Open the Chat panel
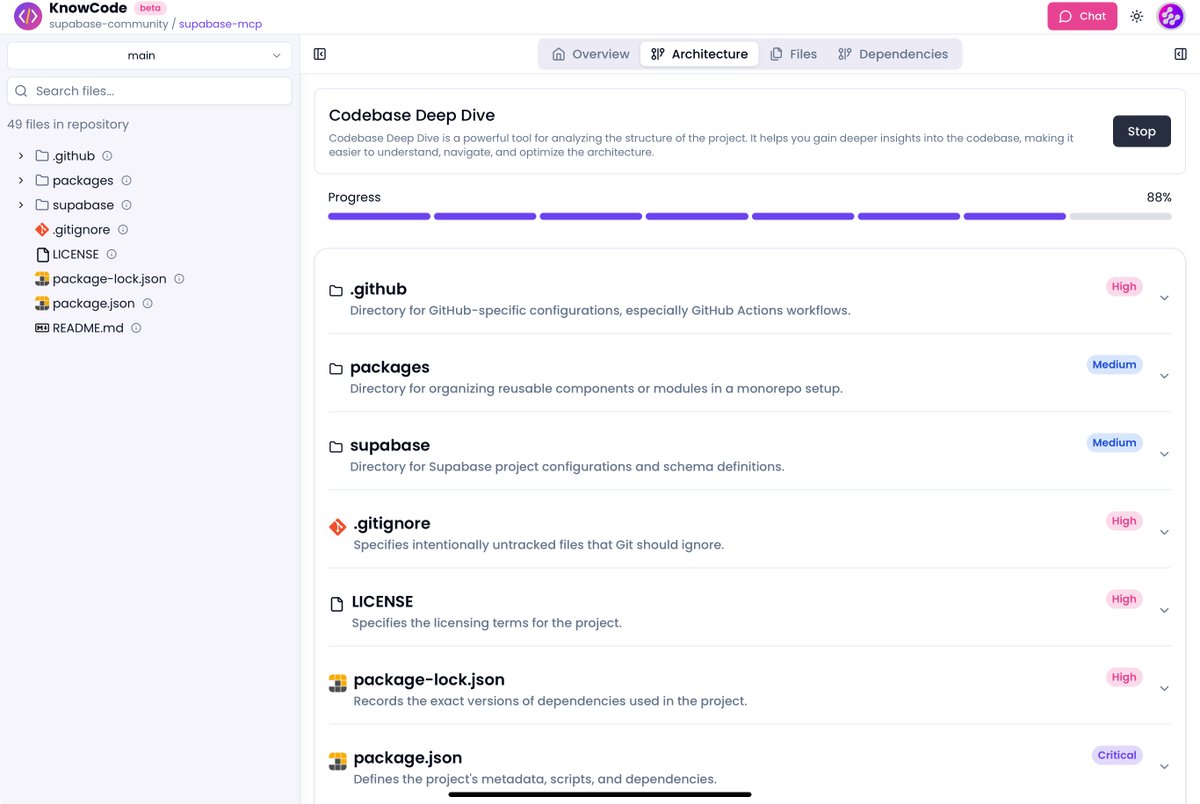1200x804 pixels. [x=1082, y=16]
